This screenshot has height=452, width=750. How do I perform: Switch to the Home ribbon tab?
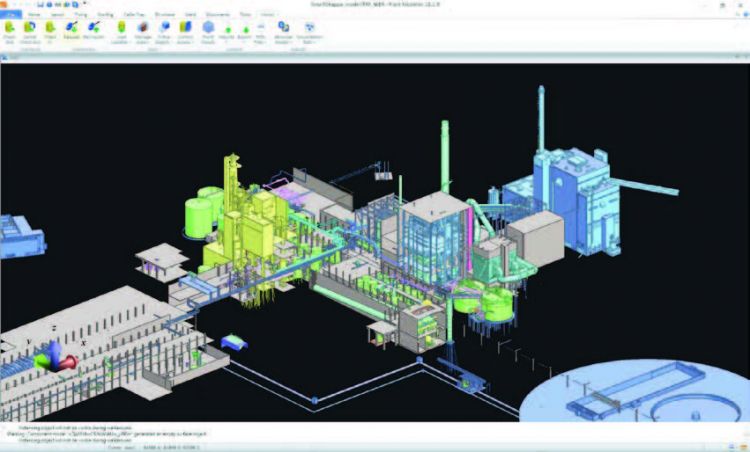click(x=33, y=14)
